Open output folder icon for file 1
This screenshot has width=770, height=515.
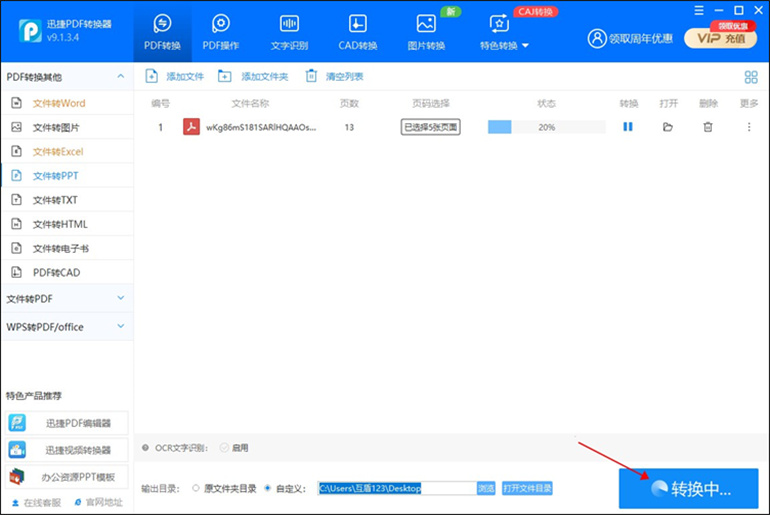[x=668, y=127]
